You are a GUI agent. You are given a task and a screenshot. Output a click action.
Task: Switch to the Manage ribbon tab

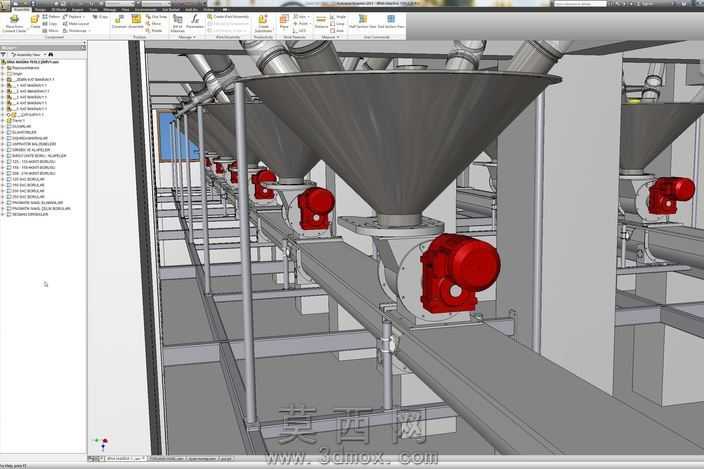point(110,9)
